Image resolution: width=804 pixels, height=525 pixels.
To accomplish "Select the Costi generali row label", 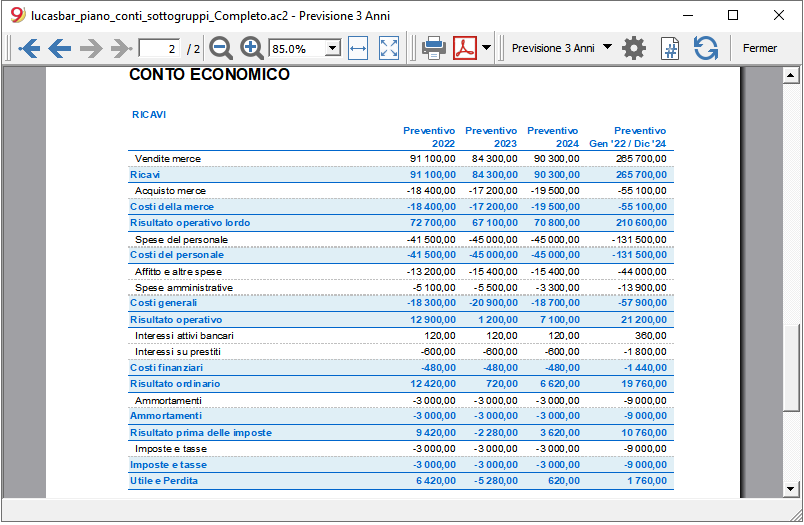I will [163, 303].
